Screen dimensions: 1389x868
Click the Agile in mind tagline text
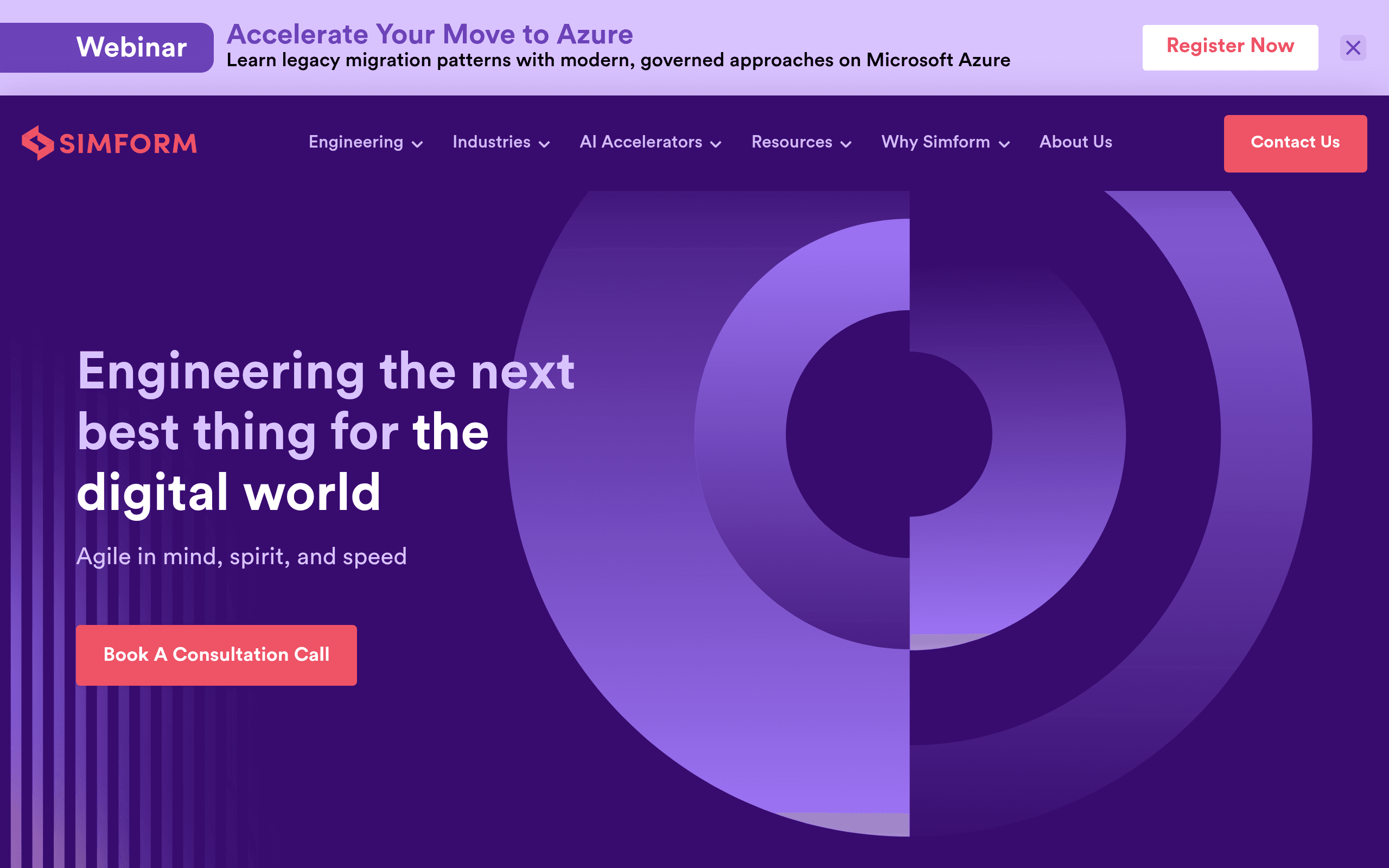[x=241, y=555]
